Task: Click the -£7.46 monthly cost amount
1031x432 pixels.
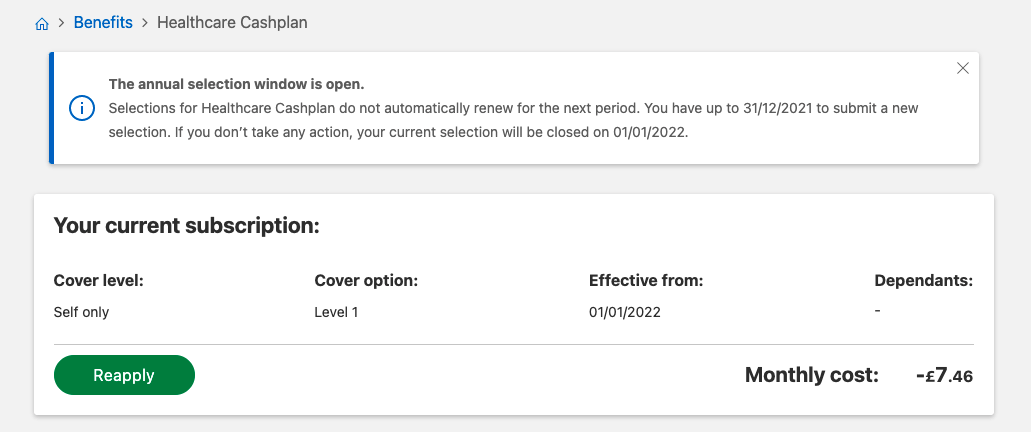Action: pos(944,375)
